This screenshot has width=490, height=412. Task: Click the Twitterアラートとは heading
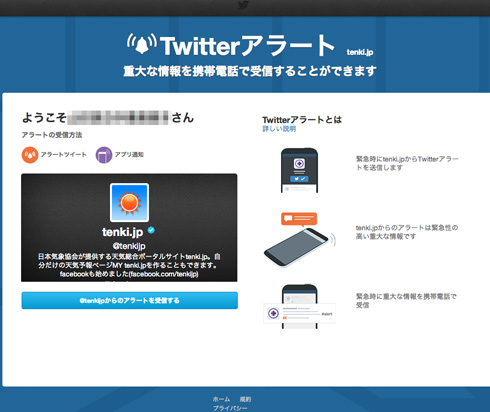[302, 119]
